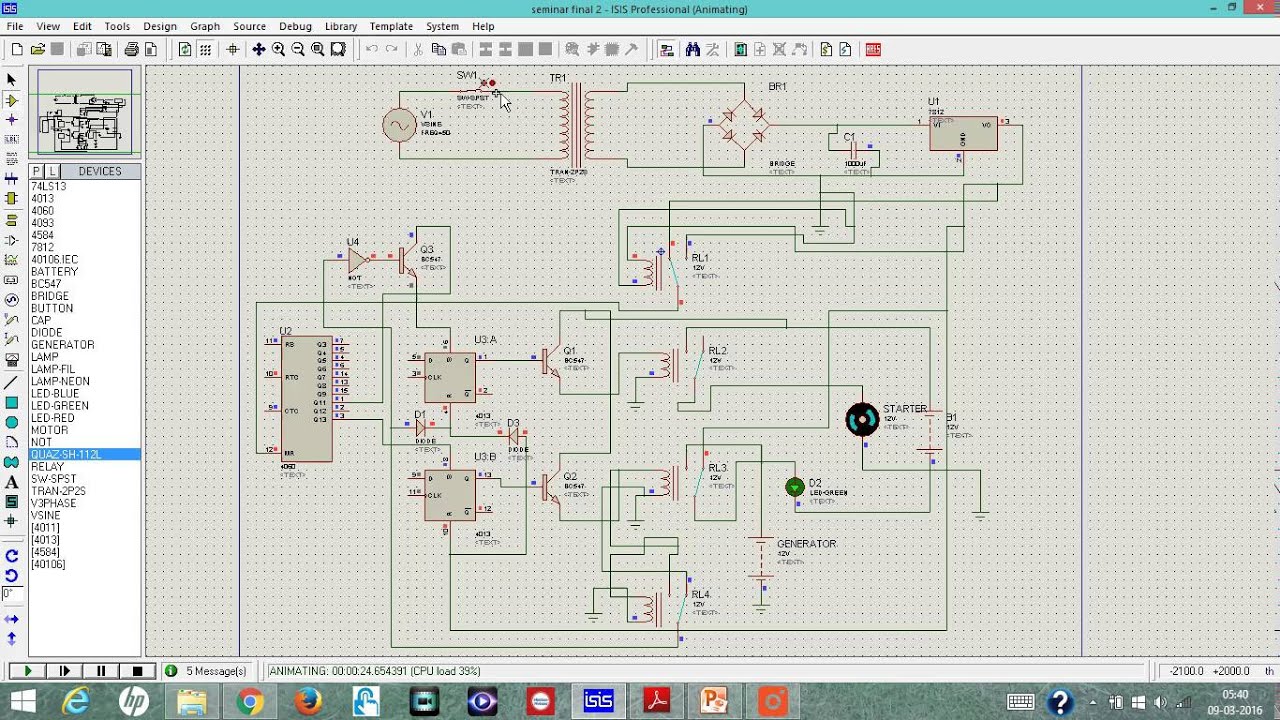Click the rotation angle field
Screen dimensions: 1280x720
pos(11,594)
